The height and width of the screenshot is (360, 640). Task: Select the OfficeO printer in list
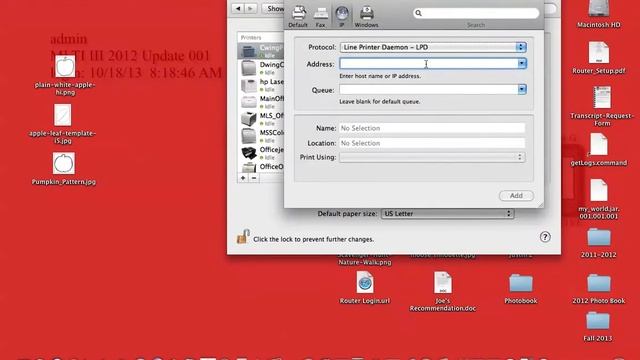[261, 167]
